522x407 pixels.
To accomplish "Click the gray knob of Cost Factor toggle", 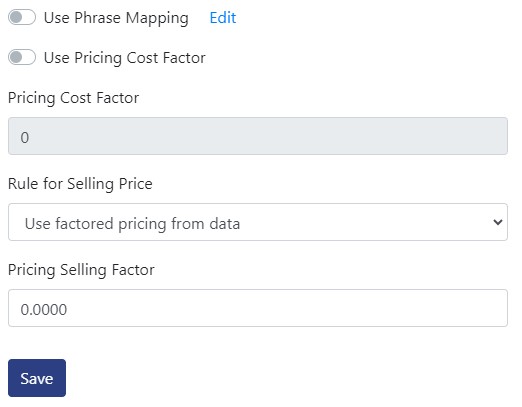I will [16, 57].
